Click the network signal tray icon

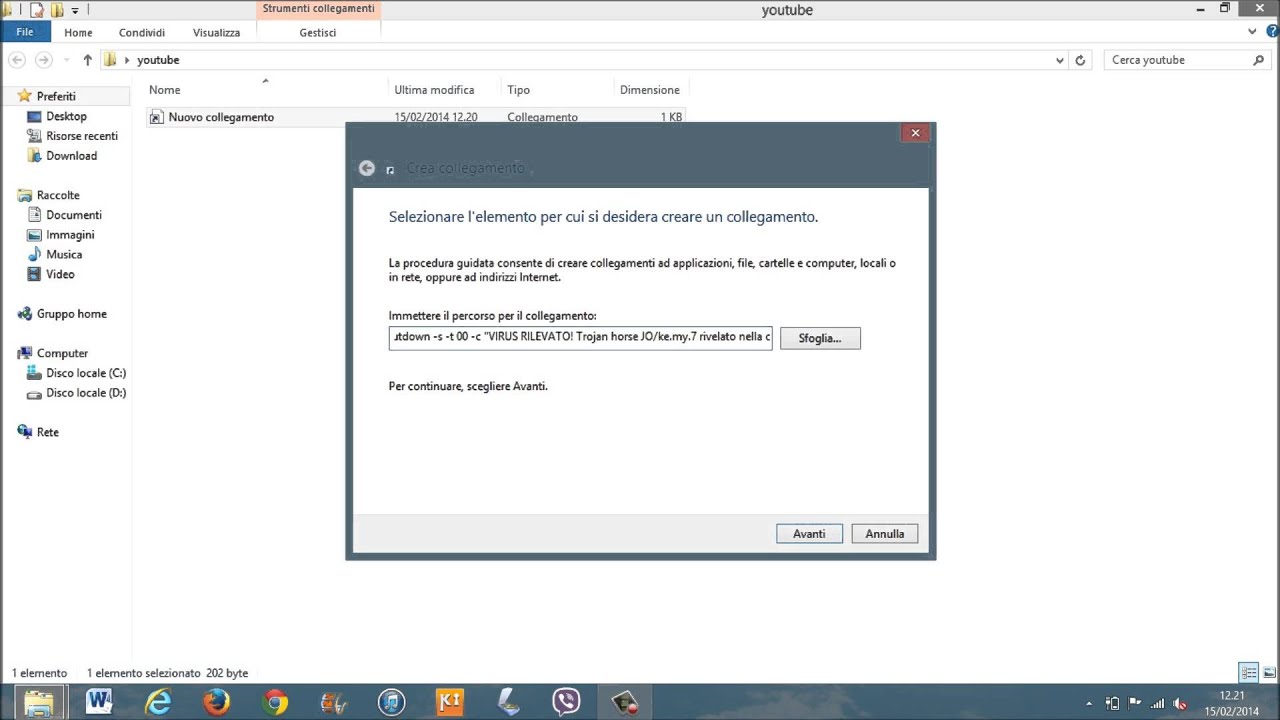pos(1158,703)
